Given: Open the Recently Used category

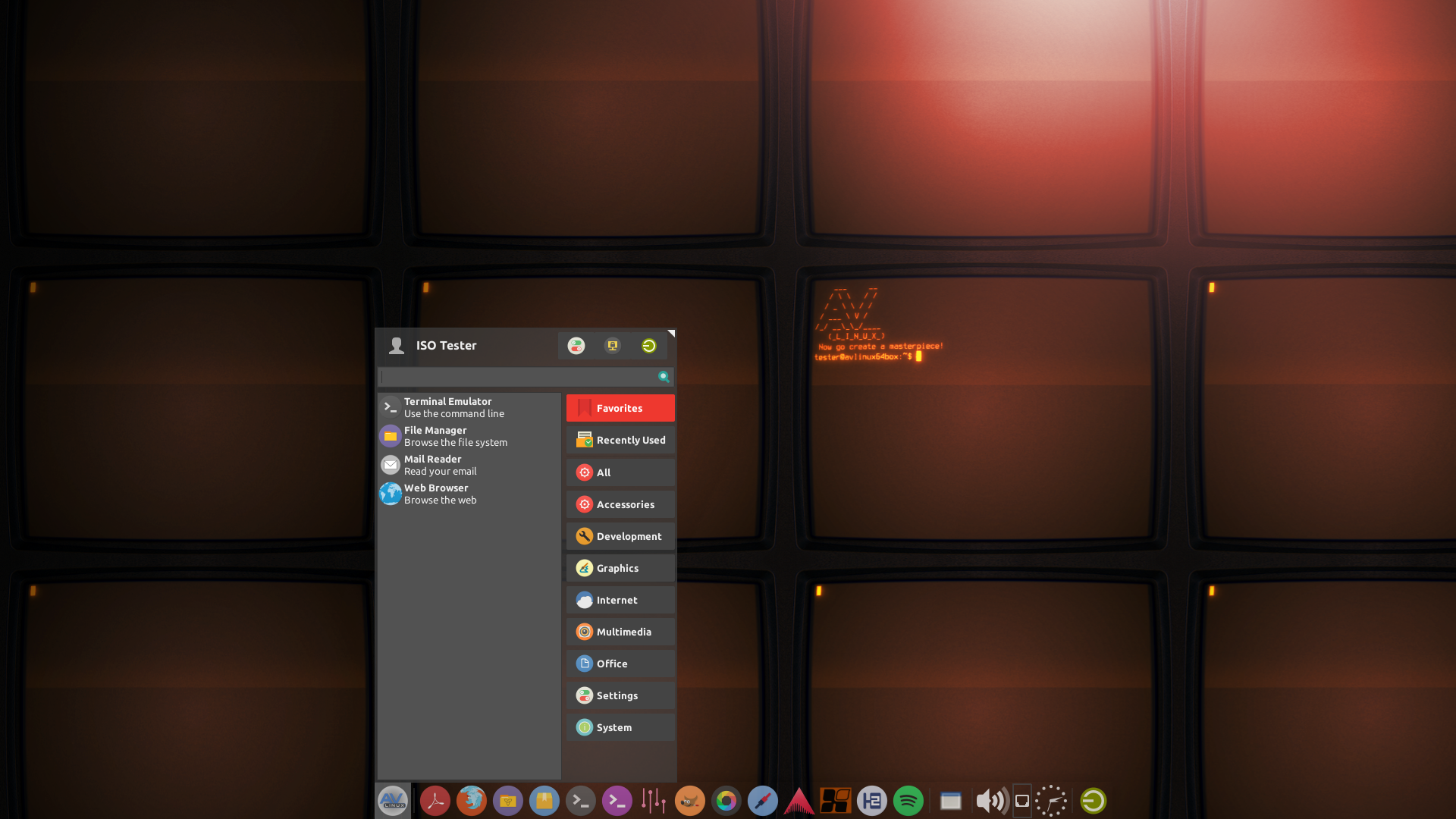Looking at the screenshot, I should coord(620,440).
